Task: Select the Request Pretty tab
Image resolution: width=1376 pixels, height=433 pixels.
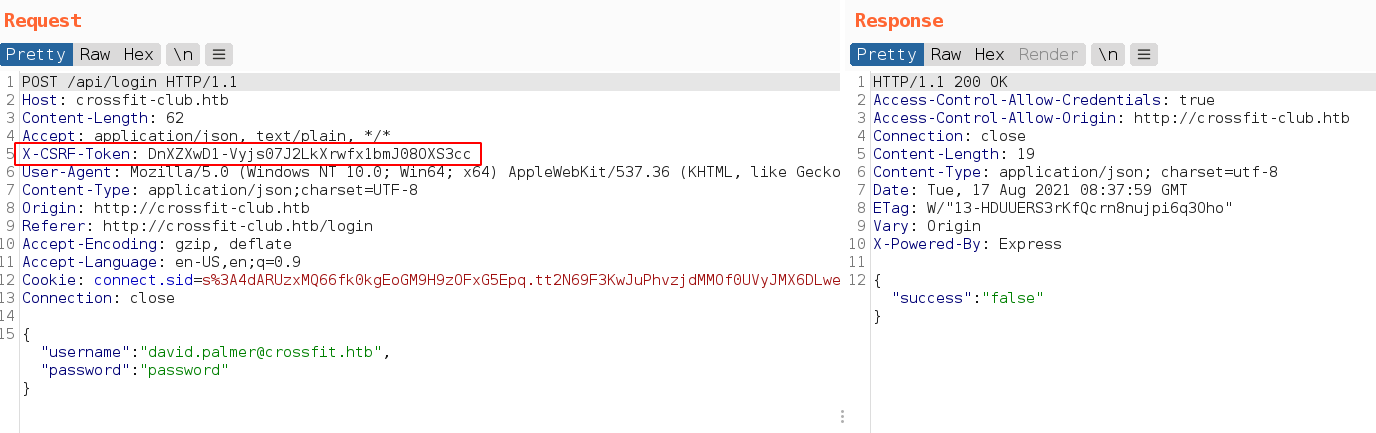Action: 37,55
